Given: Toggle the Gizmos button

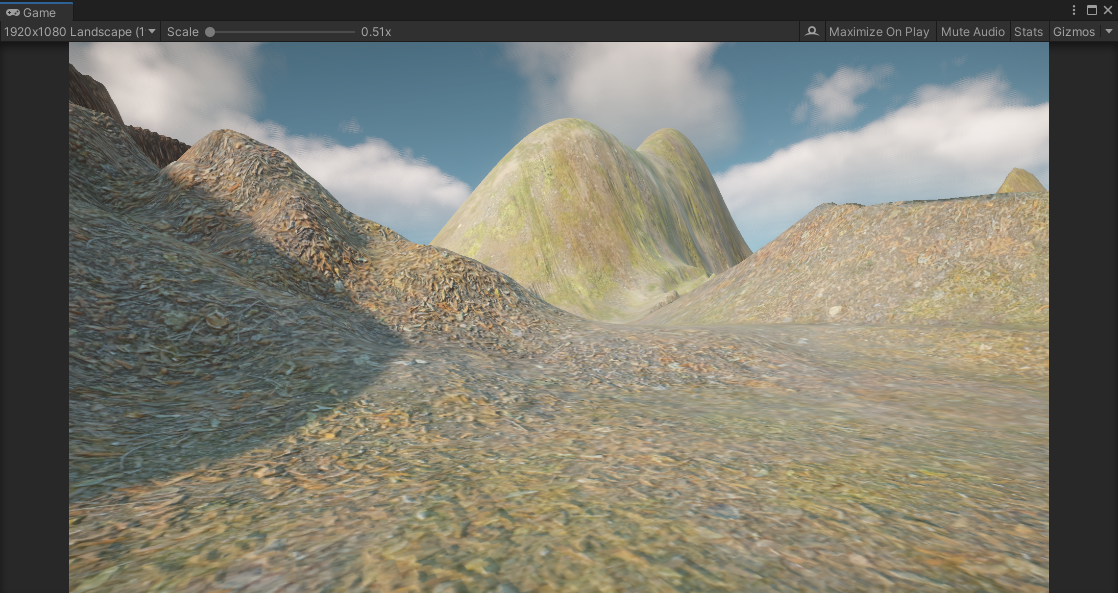Looking at the screenshot, I should [1074, 31].
